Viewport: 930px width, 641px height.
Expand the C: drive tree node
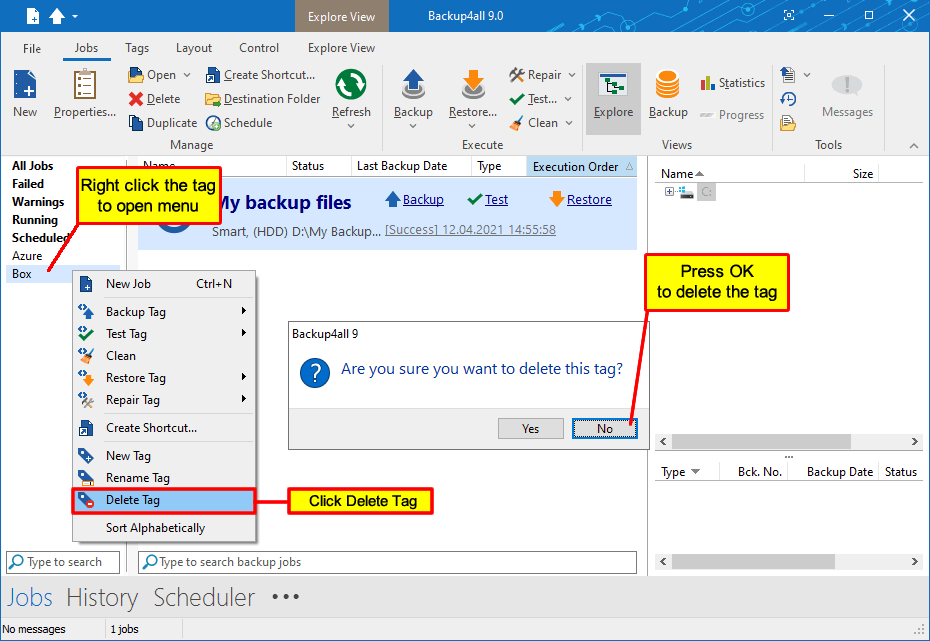pyautogui.click(x=669, y=192)
